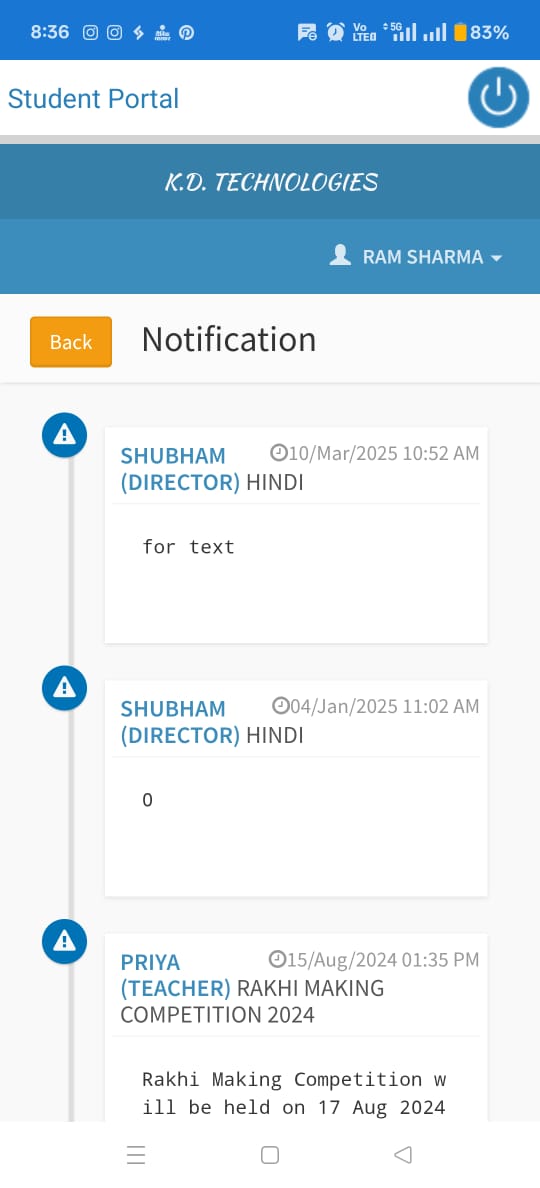Tap the Android back triangle button

(x=403, y=1155)
